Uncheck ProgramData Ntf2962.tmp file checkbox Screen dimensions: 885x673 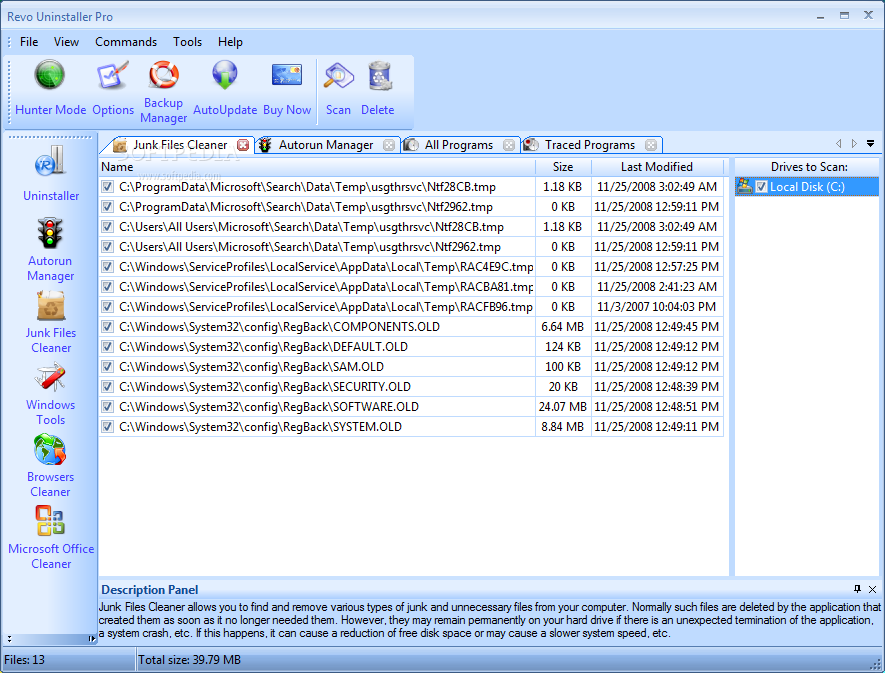click(x=107, y=207)
